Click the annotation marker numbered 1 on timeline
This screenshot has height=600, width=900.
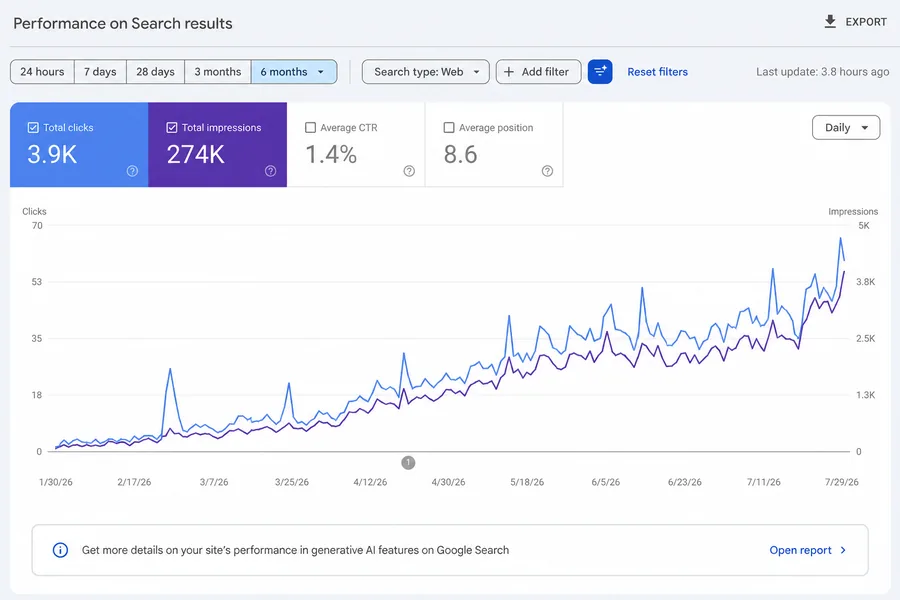click(408, 462)
